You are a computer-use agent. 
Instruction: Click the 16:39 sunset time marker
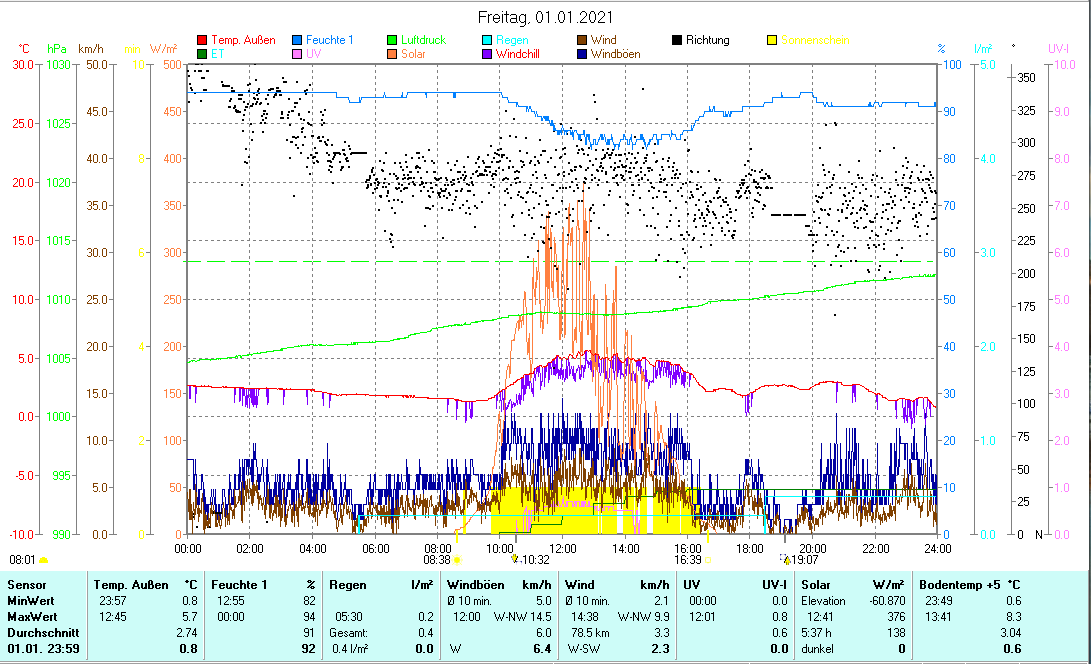[x=687, y=561]
